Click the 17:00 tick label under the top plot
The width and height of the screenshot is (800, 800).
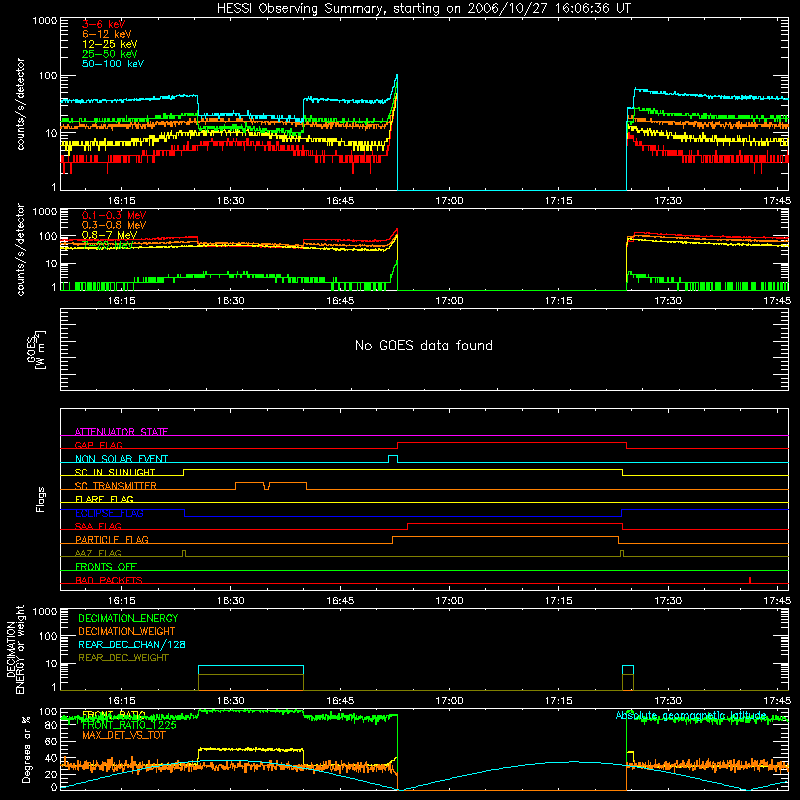click(449, 201)
